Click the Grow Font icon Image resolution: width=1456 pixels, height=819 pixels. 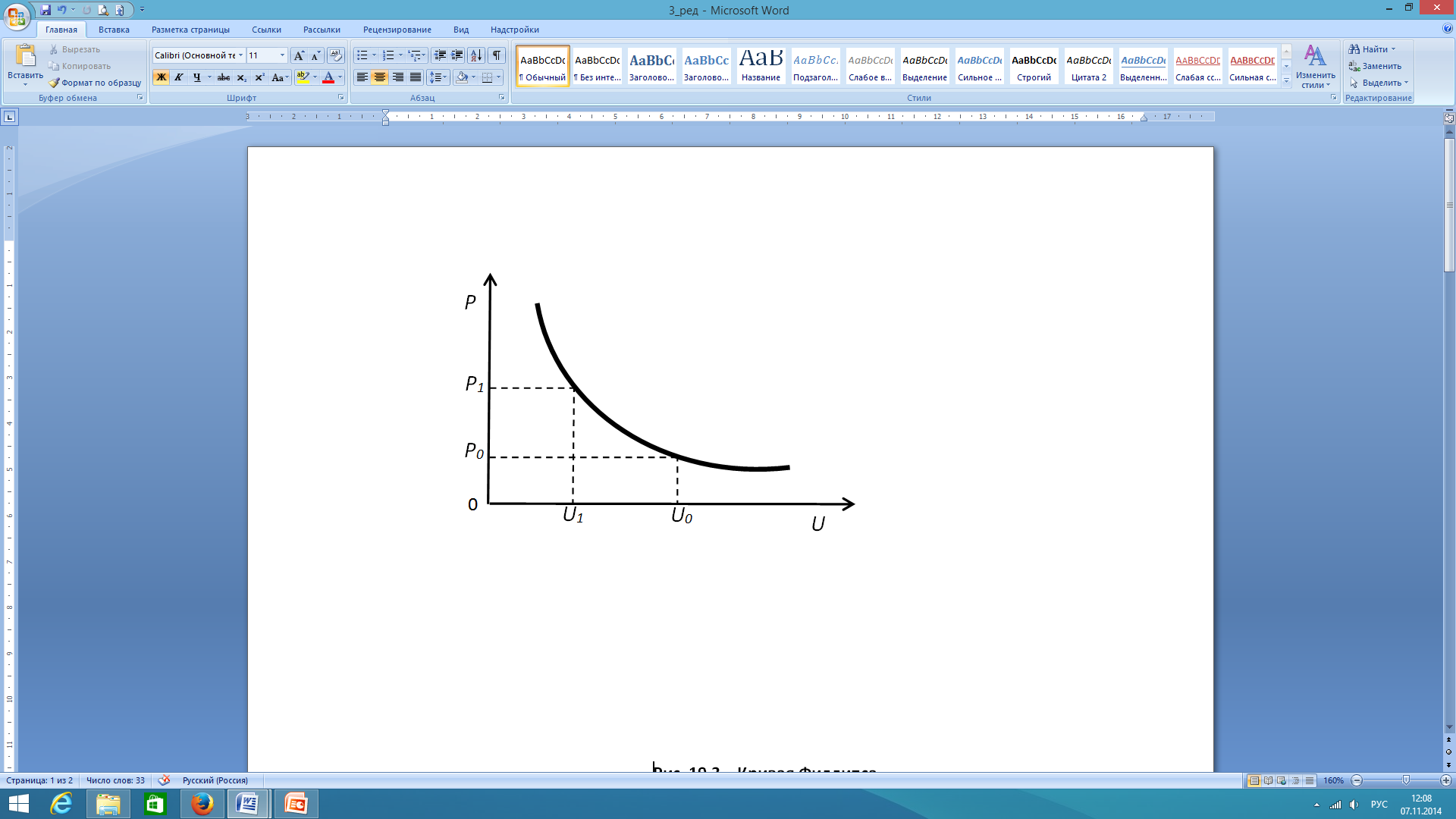coord(299,55)
